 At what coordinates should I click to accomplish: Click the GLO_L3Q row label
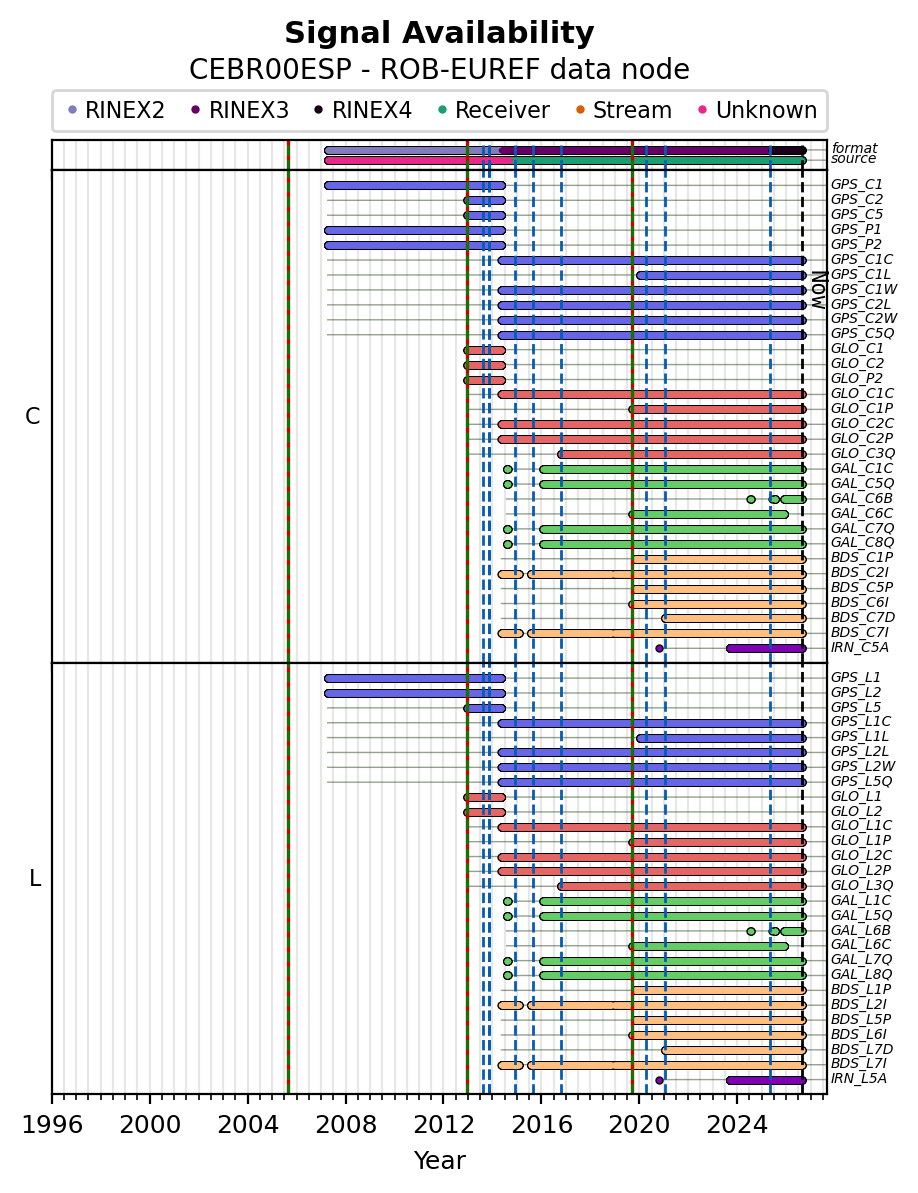click(862, 885)
